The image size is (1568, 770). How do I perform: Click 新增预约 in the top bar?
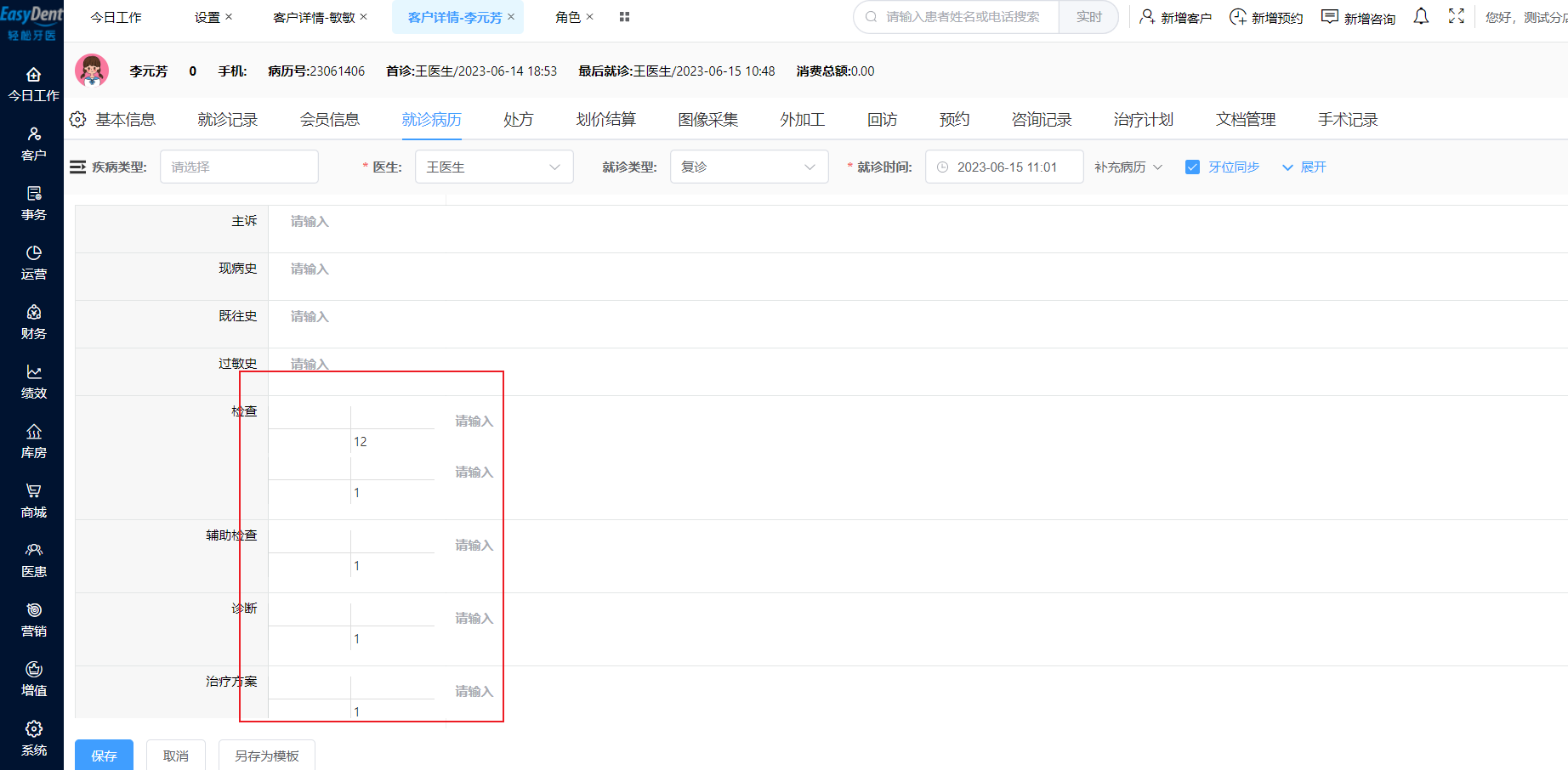click(1266, 17)
